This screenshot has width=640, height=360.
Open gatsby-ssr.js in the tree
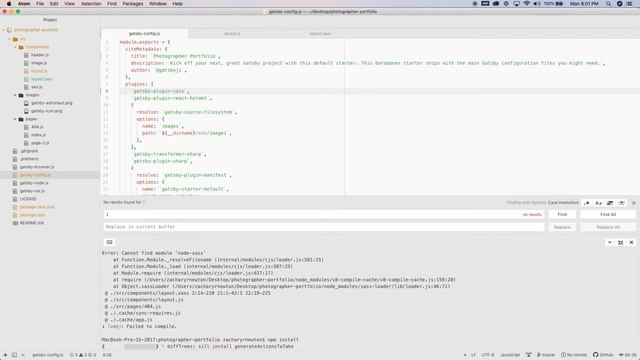(x=32, y=191)
